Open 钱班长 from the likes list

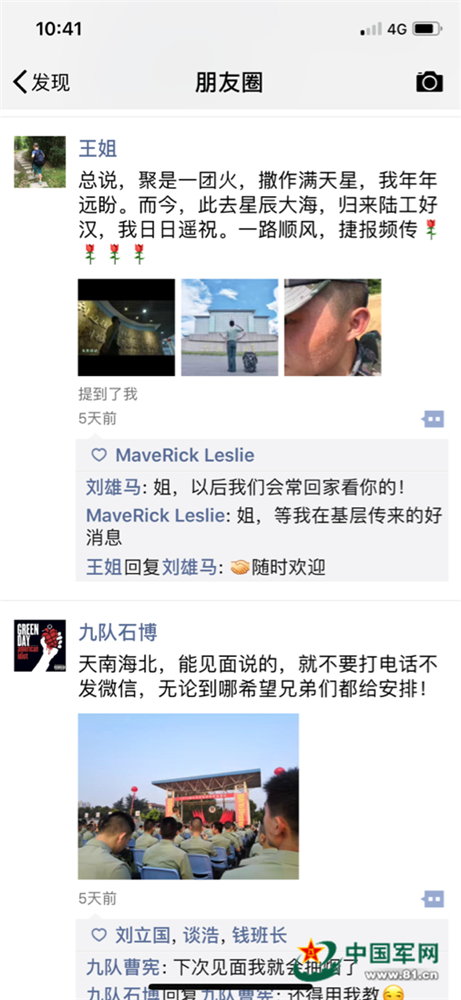260,936
